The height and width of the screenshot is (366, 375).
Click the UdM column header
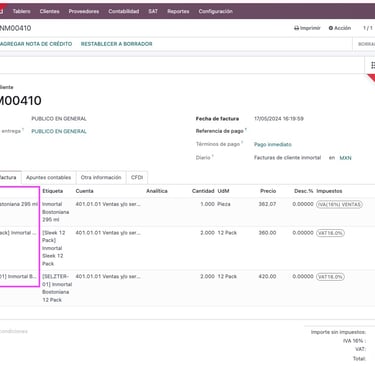pos(223,191)
